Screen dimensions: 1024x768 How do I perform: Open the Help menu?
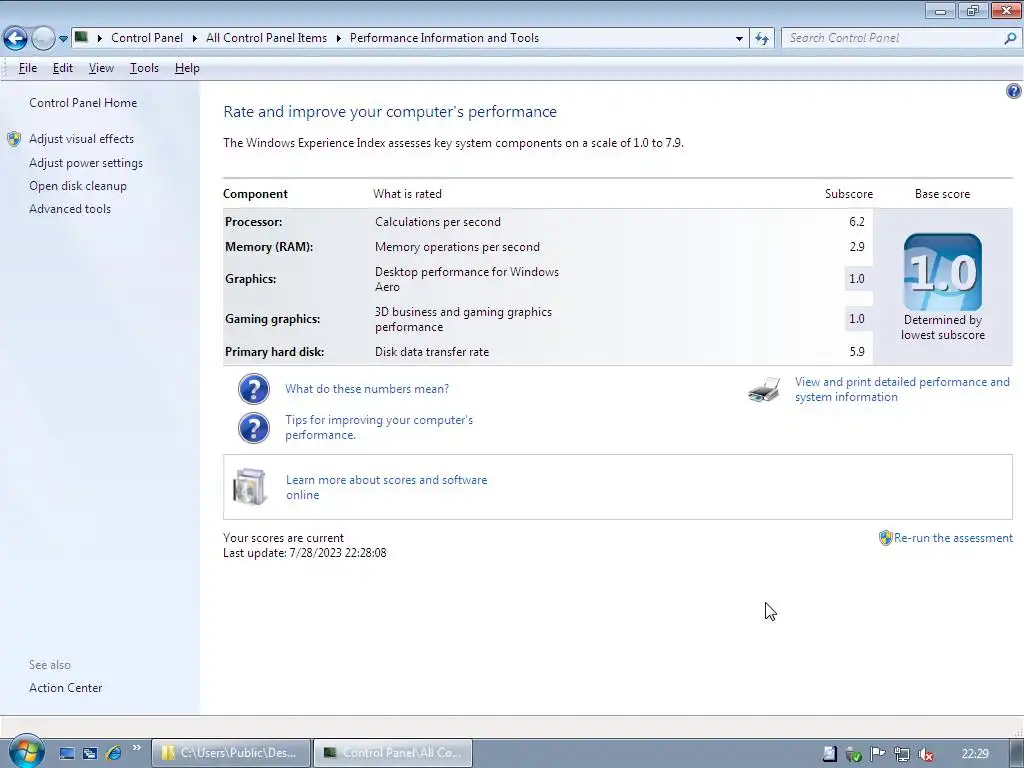pyautogui.click(x=187, y=68)
